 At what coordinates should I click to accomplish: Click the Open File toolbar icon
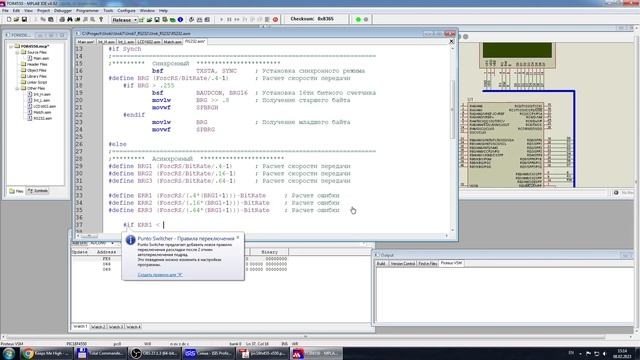click(16, 19)
